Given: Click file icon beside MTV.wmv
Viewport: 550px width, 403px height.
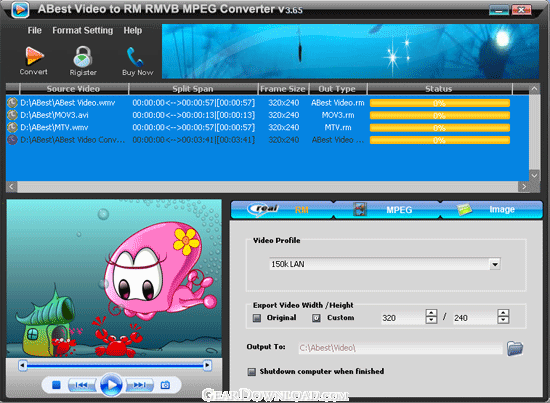Looking at the screenshot, I should click(12, 127).
